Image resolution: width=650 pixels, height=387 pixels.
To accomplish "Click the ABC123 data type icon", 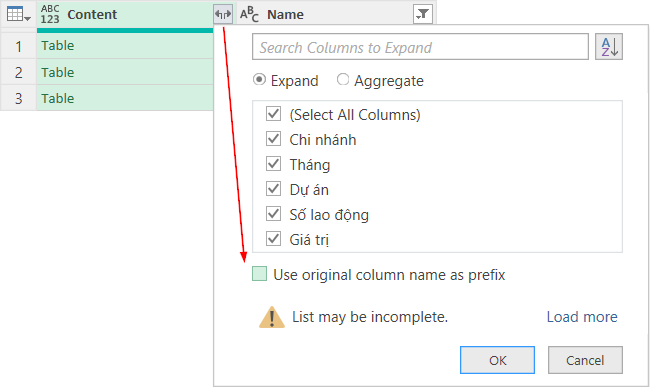I will pos(50,14).
